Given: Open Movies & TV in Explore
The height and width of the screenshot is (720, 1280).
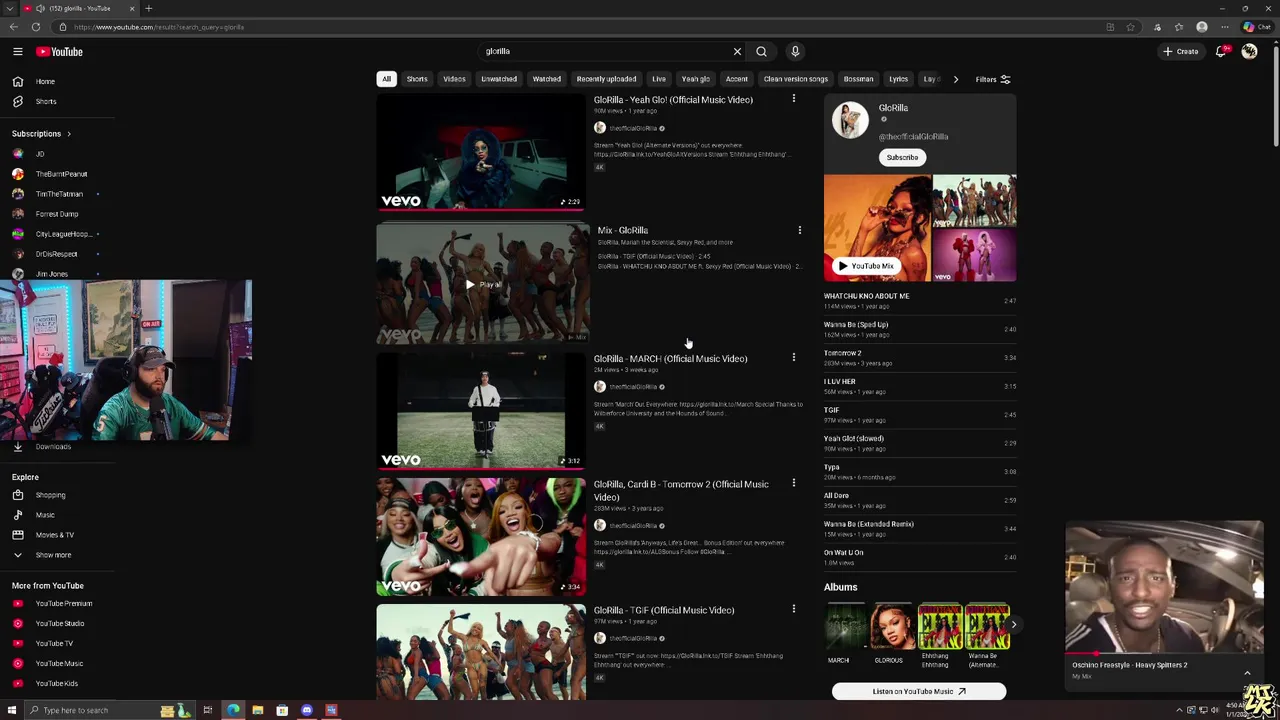Looking at the screenshot, I should tap(54, 535).
